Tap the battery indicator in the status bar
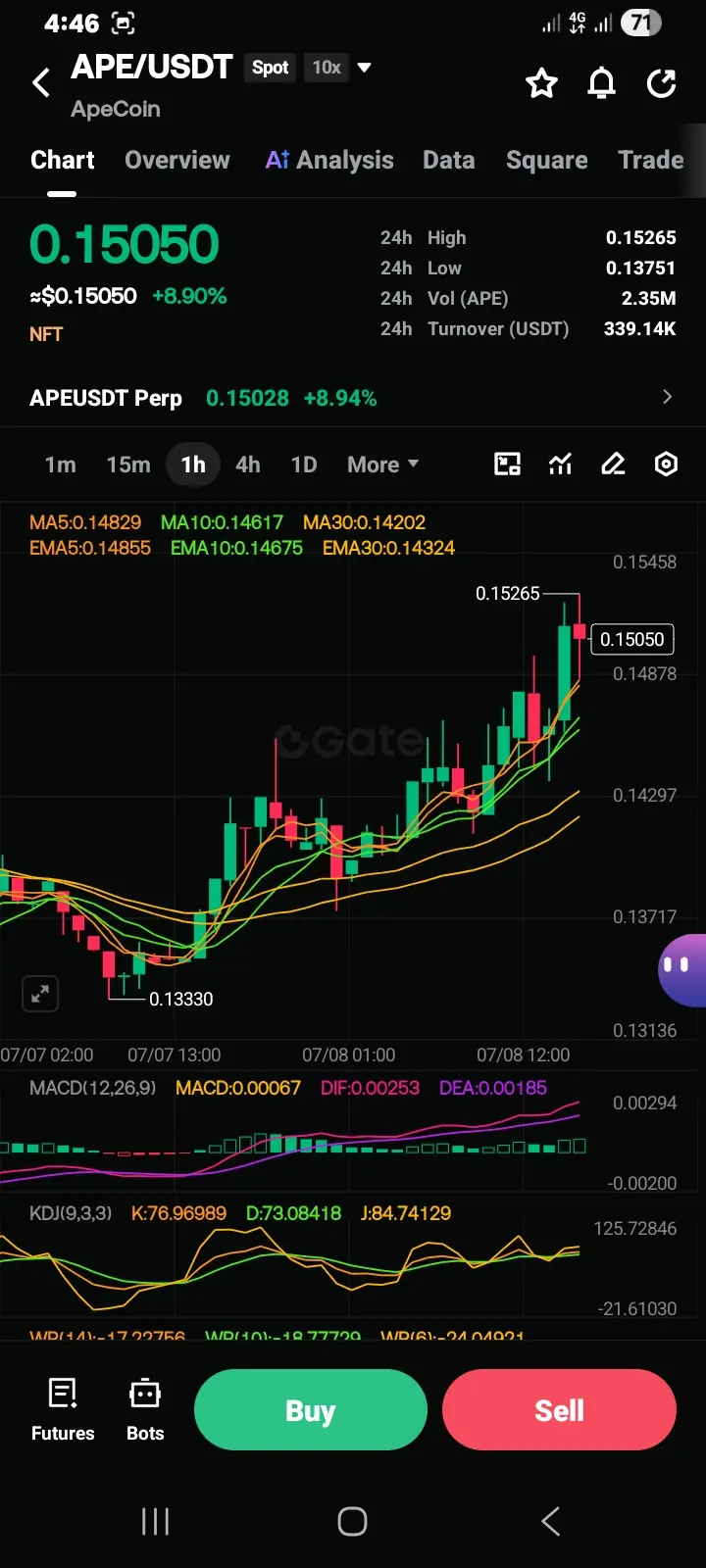The height and width of the screenshot is (1568, 706). click(640, 23)
